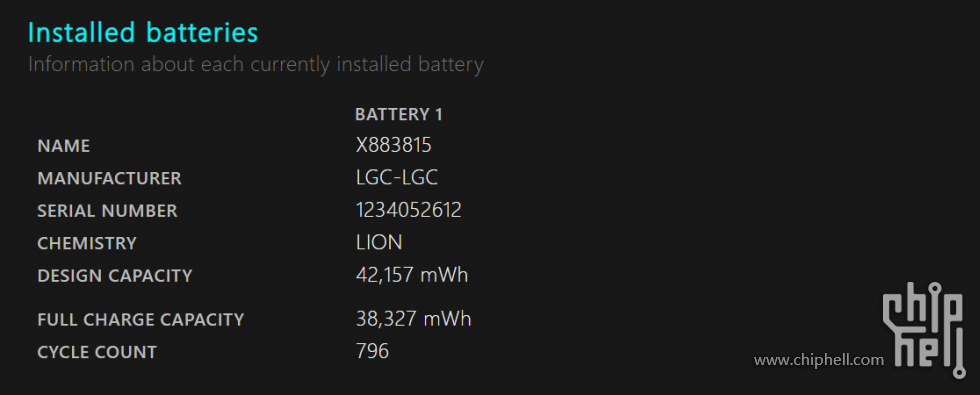The width and height of the screenshot is (980, 395).
Task: Click the NAME row label
Action: (x=64, y=146)
